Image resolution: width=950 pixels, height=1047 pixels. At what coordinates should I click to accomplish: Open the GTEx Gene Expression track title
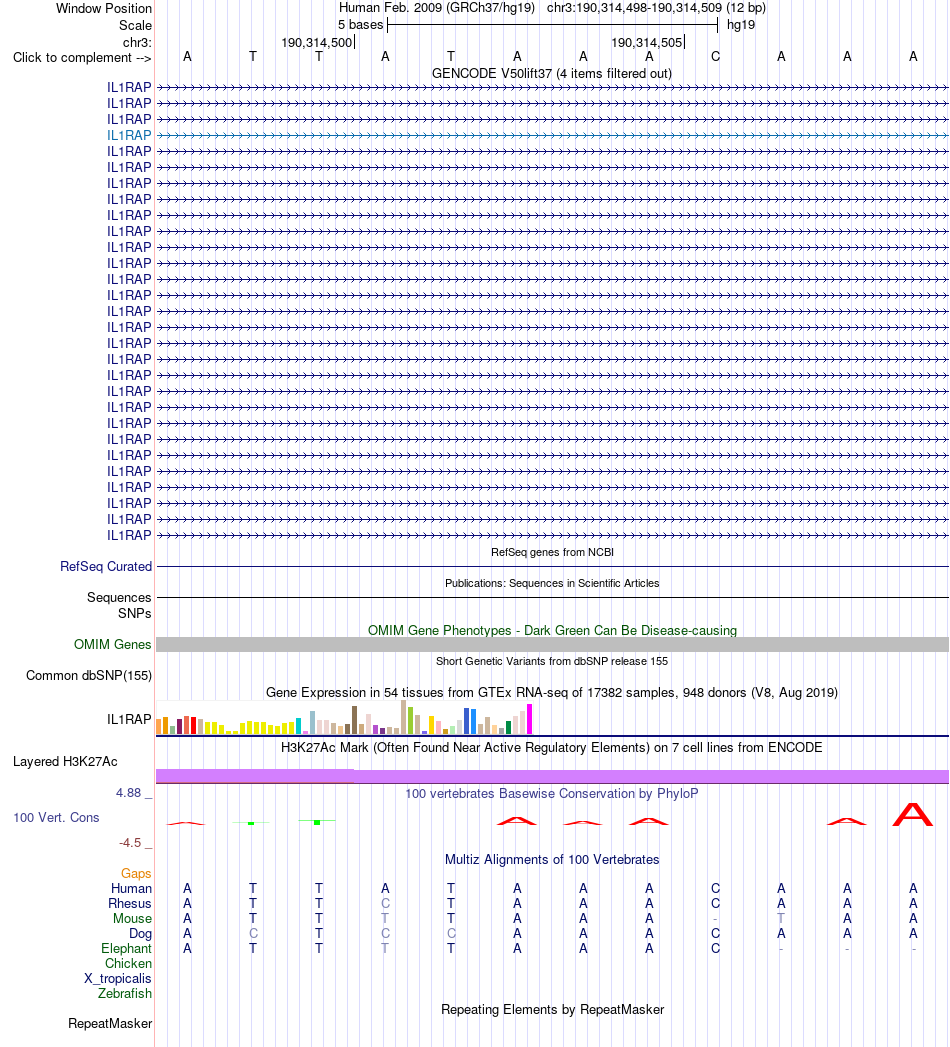click(x=552, y=692)
